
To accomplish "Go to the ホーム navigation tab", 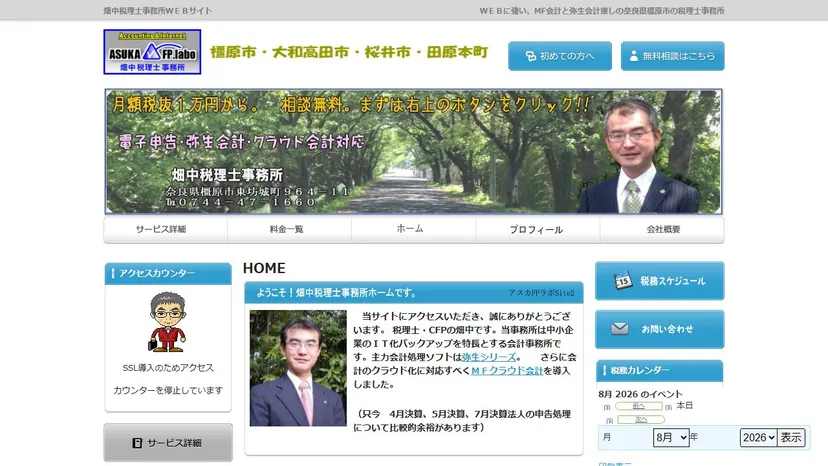I will [x=413, y=229].
